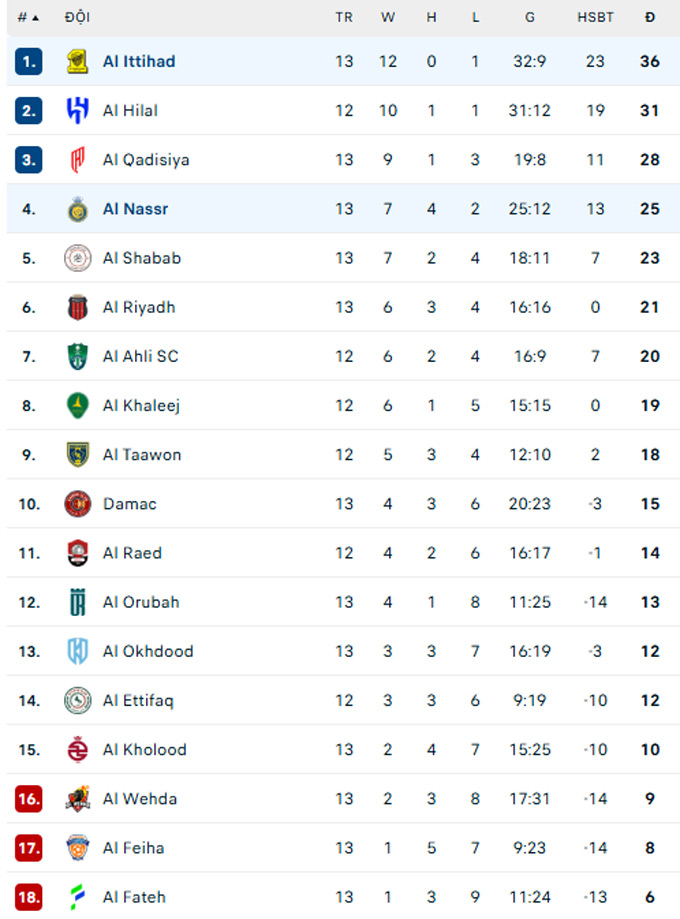Click the Al Hilal club crest
Image resolution: width=680 pixels, height=919 pixels.
point(77,111)
